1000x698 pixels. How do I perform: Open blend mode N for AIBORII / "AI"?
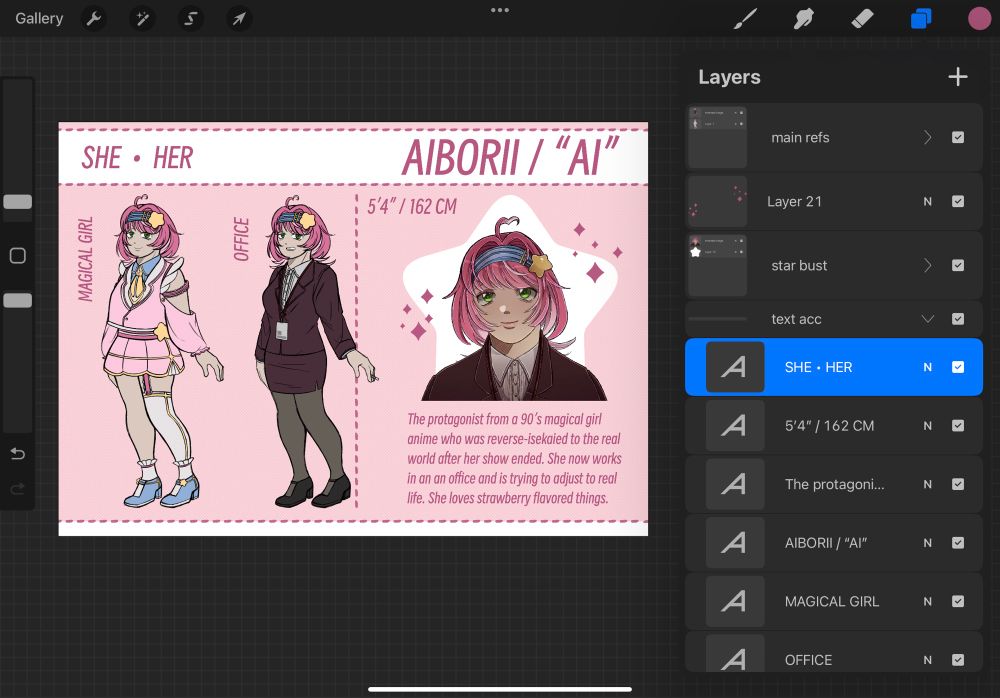(928, 543)
